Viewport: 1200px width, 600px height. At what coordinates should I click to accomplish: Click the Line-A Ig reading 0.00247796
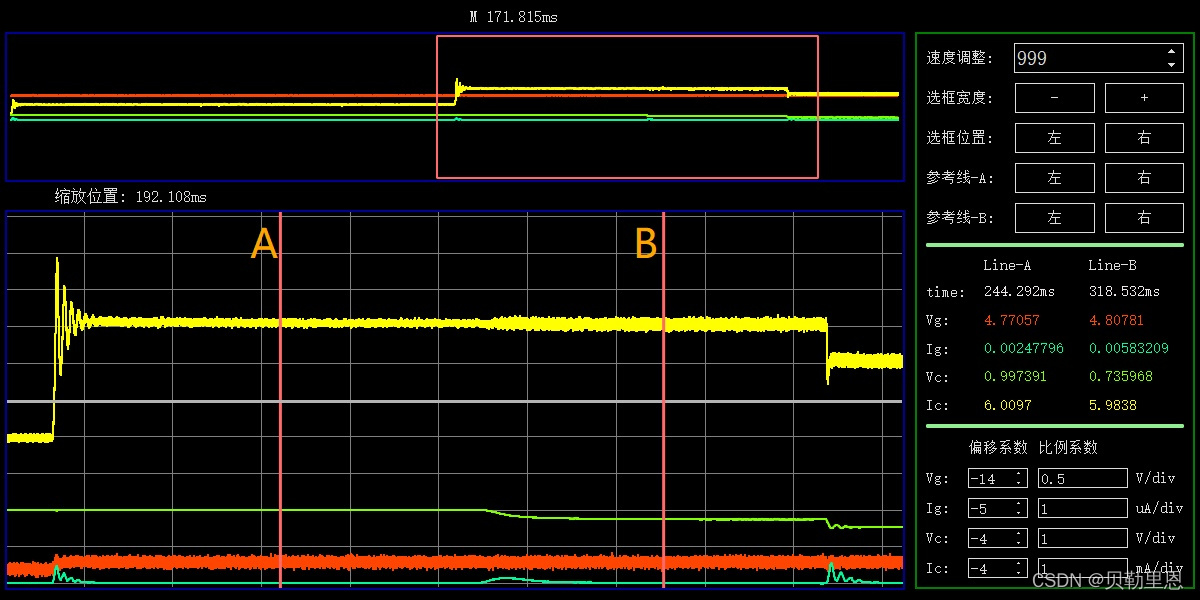click(x=1024, y=349)
